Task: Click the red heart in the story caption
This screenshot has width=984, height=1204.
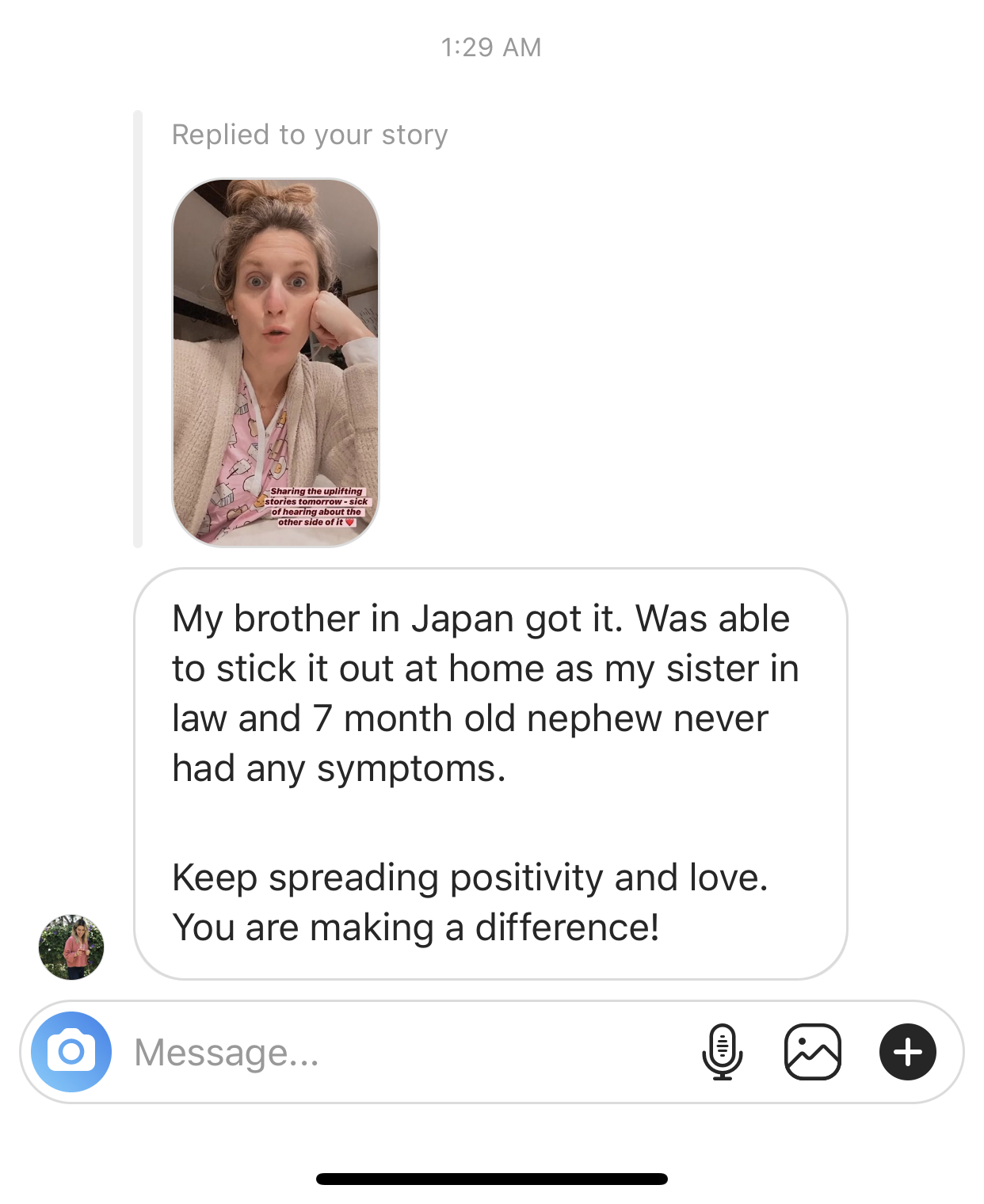Action: (x=350, y=522)
